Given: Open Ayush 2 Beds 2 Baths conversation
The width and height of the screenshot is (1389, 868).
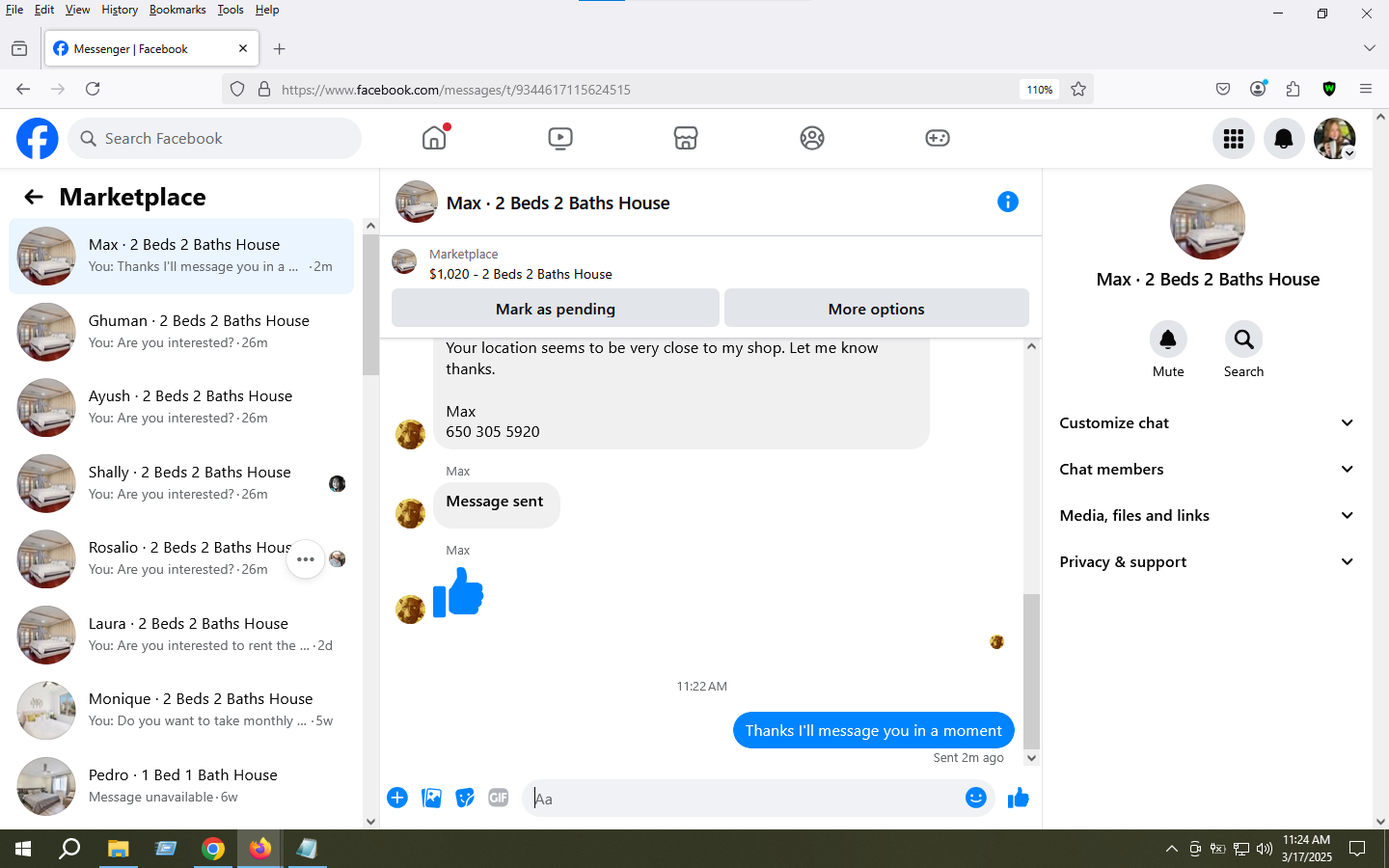Looking at the screenshot, I should coord(181,407).
